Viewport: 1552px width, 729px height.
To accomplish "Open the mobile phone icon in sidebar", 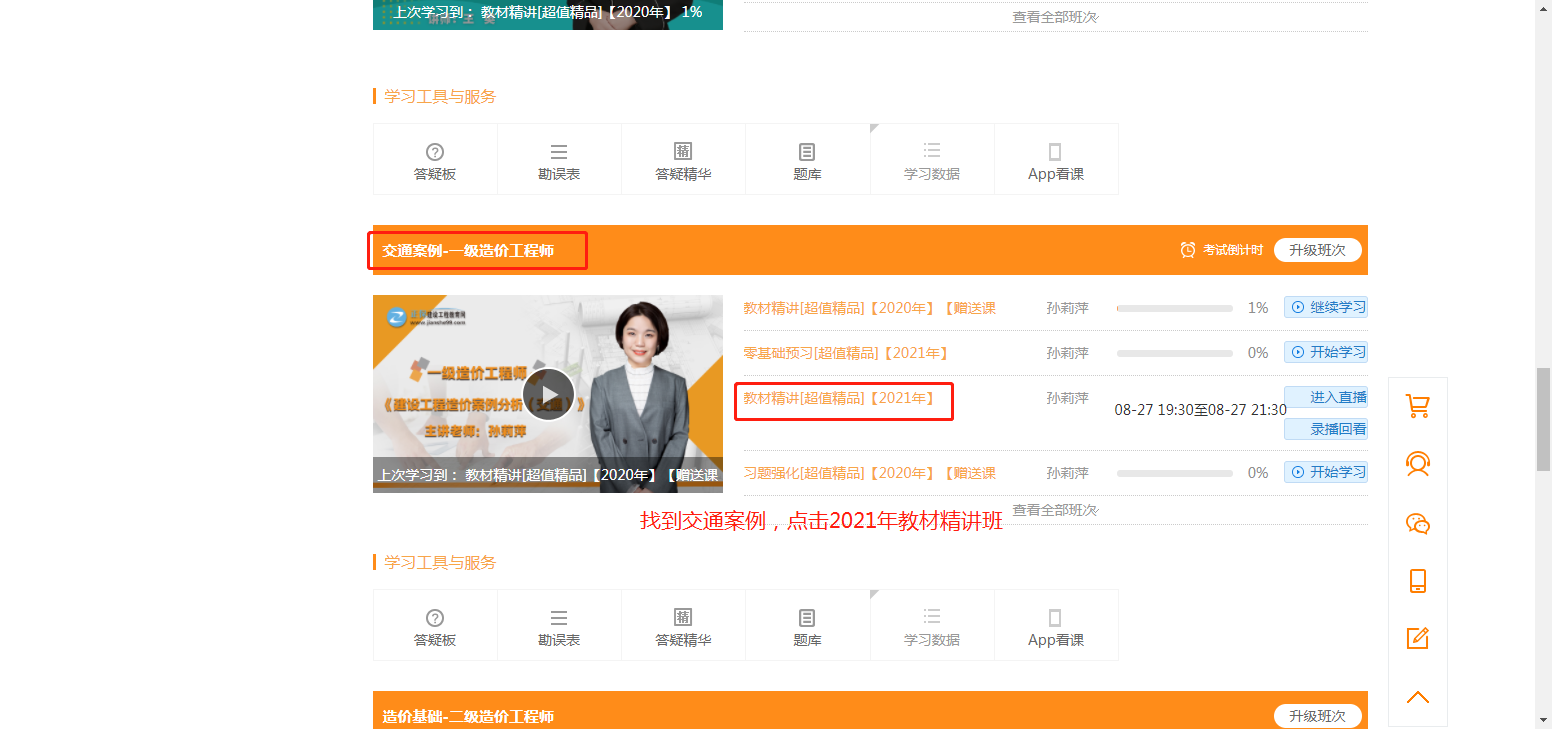I will 1417,581.
